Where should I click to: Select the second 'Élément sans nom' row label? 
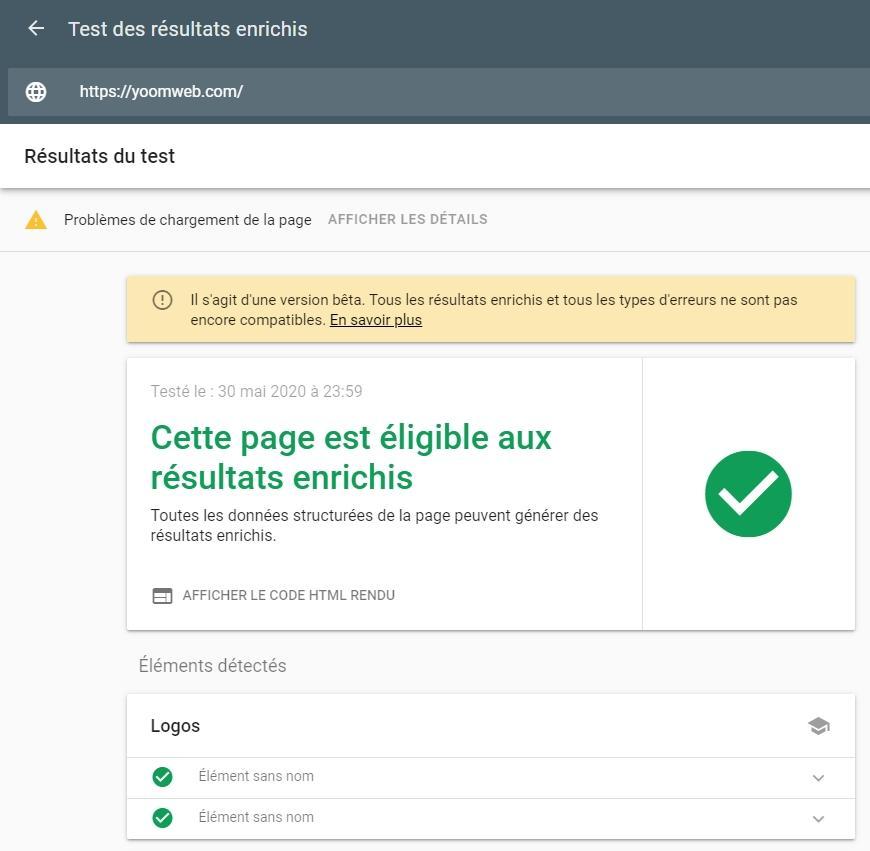click(x=256, y=817)
